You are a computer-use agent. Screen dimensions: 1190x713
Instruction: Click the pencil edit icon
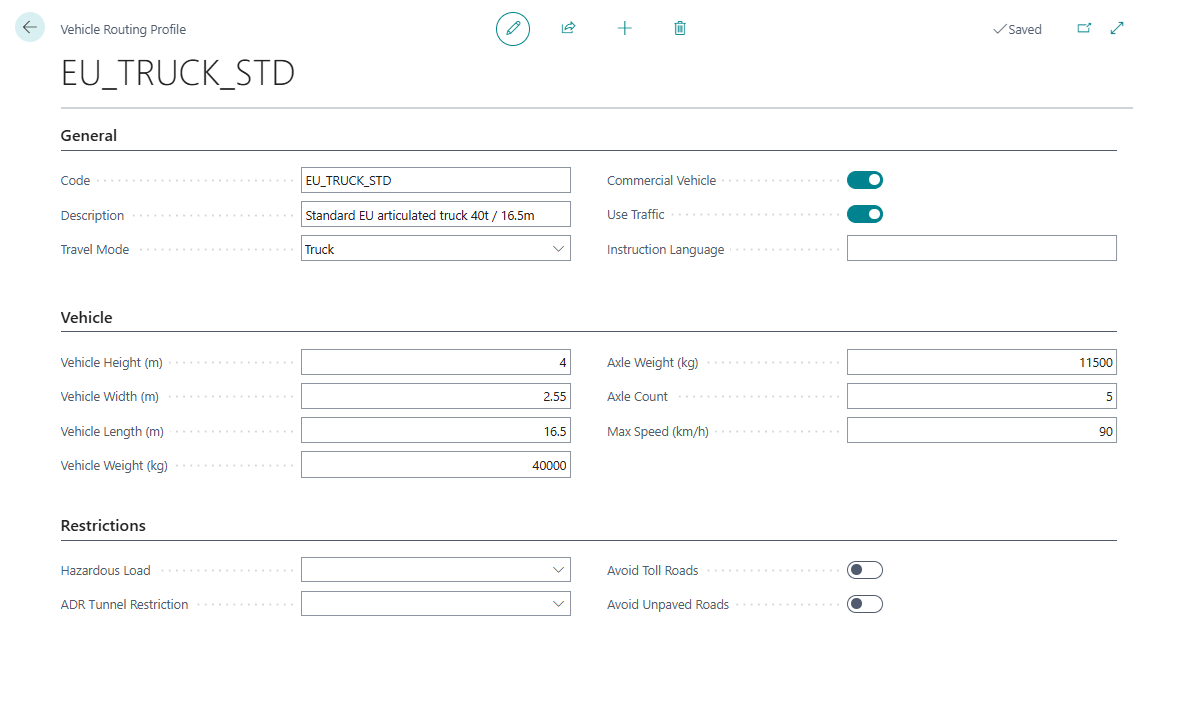click(513, 28)
